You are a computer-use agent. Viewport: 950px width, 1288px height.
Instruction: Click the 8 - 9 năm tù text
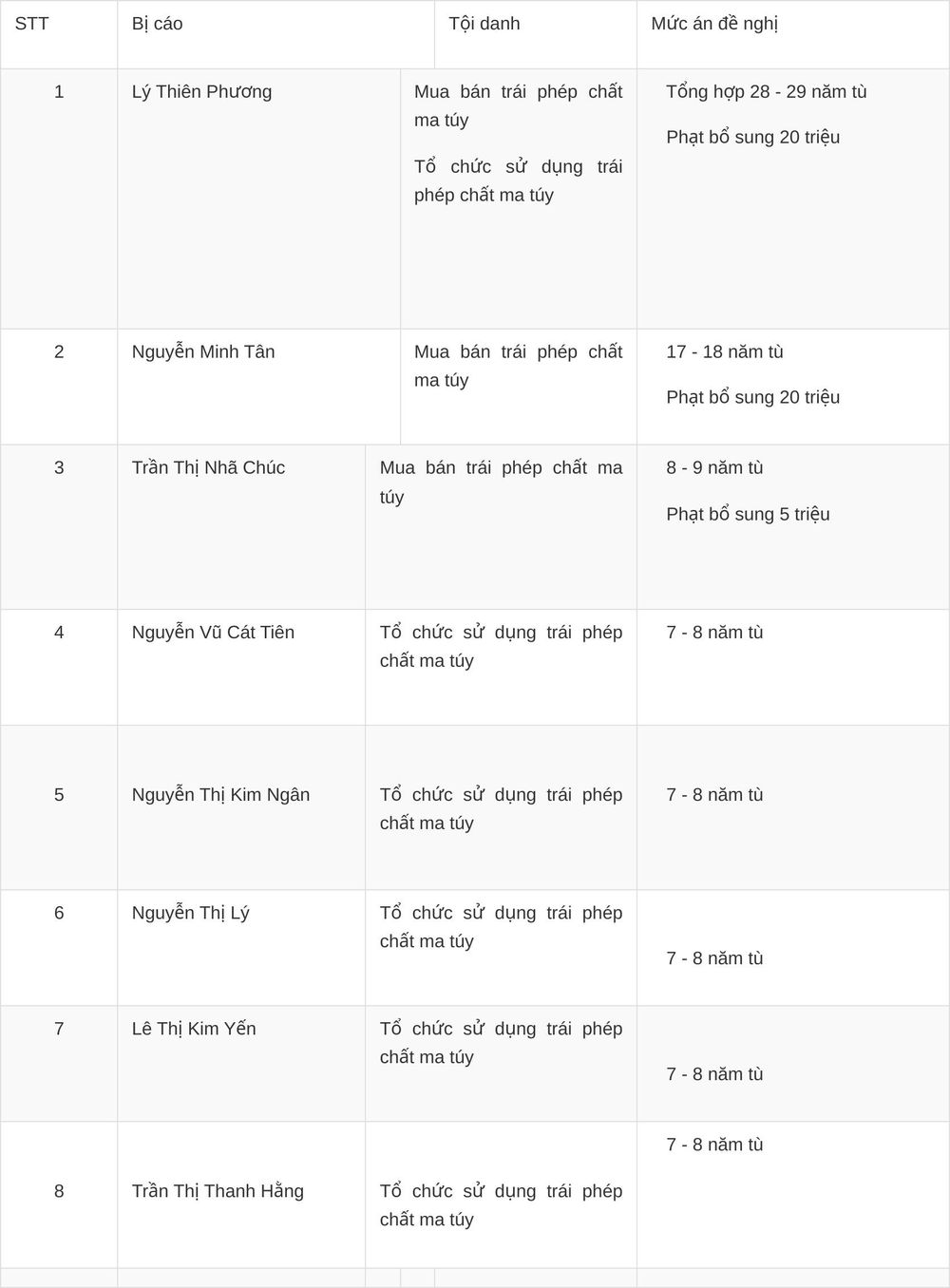click(714, 468)
